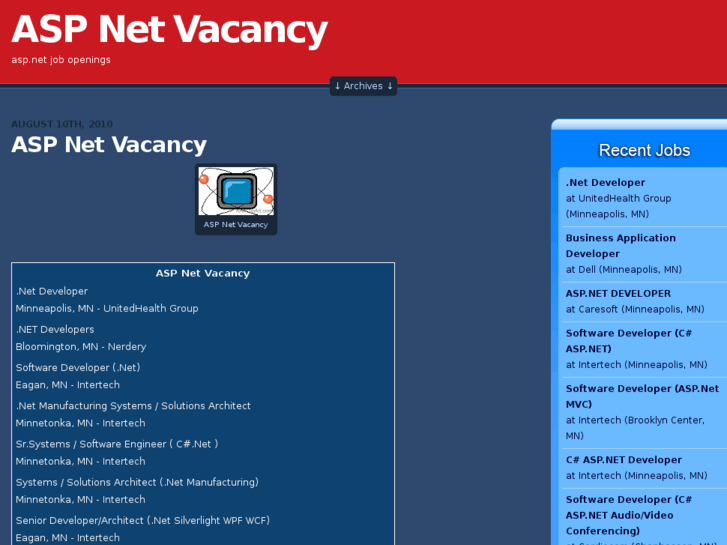
Task: Click 'at Intertech (Brooklyn Center, MN)' text
Action: click(635, 428)
